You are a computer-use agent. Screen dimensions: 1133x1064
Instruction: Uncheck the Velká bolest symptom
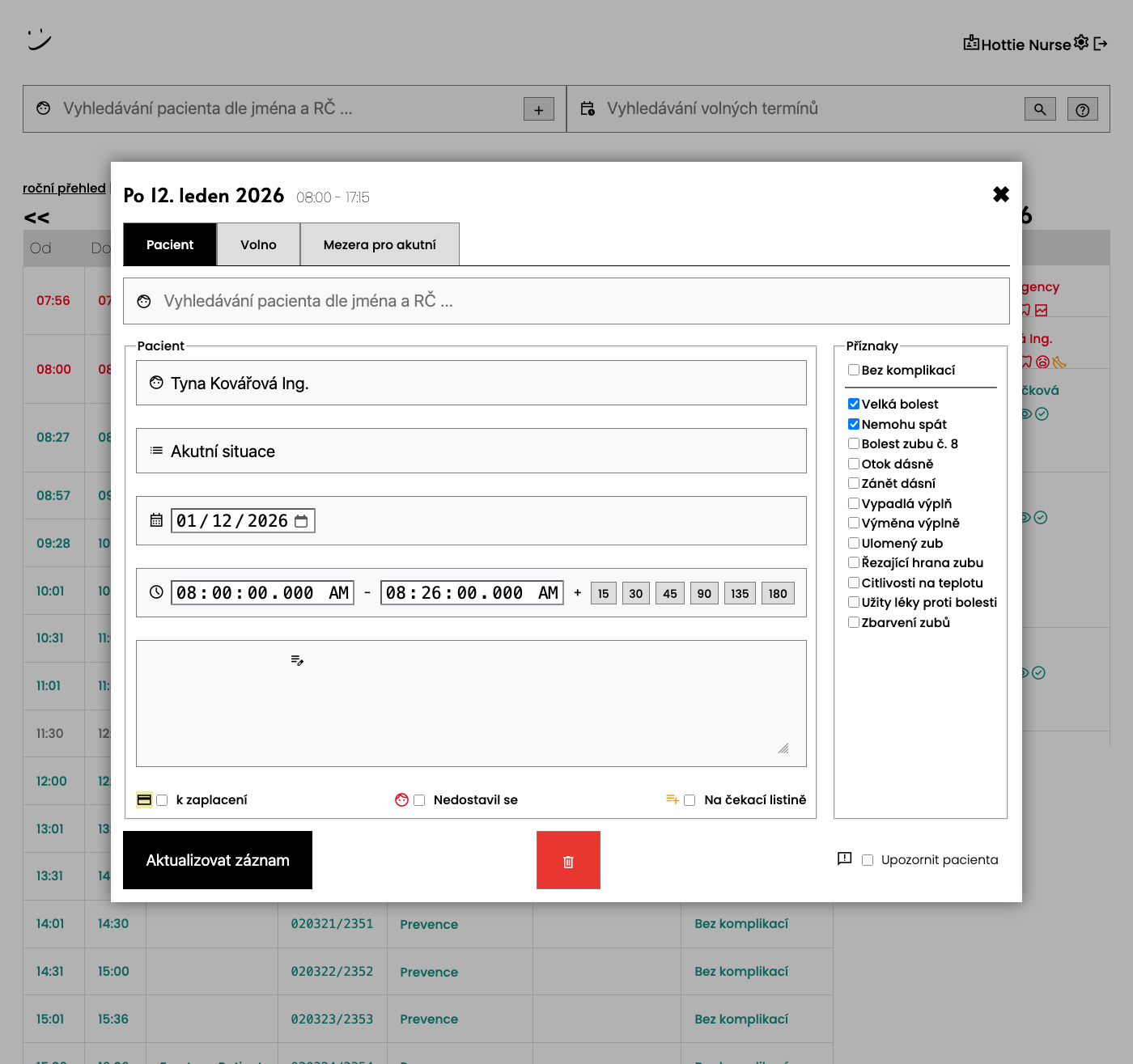coord(854,404)
